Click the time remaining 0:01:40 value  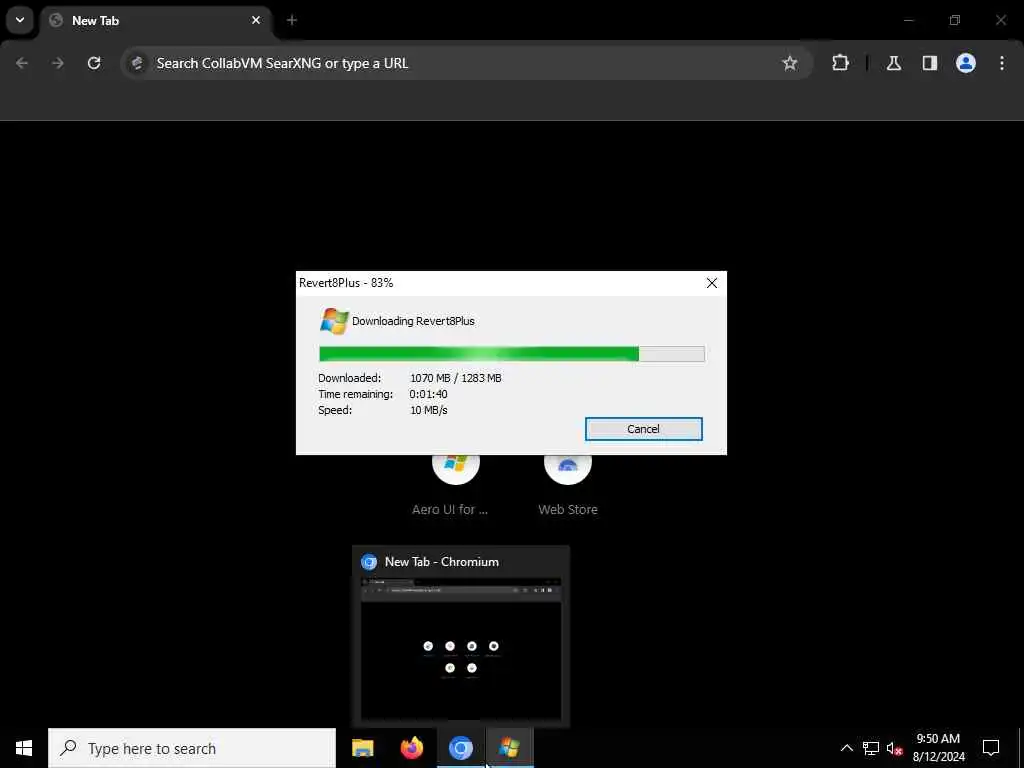tap(428, 394)
